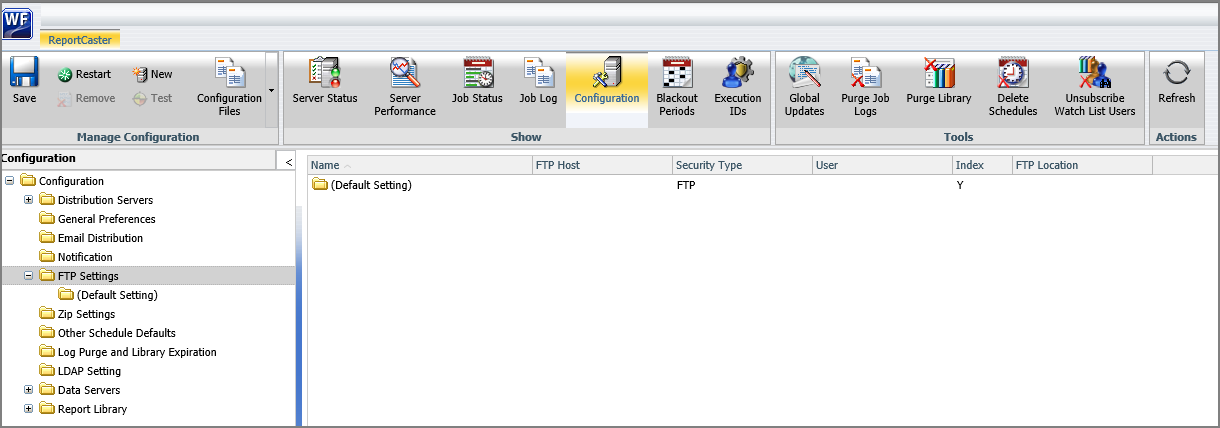Sort by FTP Host column header
The height and width of the screenshot is (428, 1220).
tap(602, 165)
